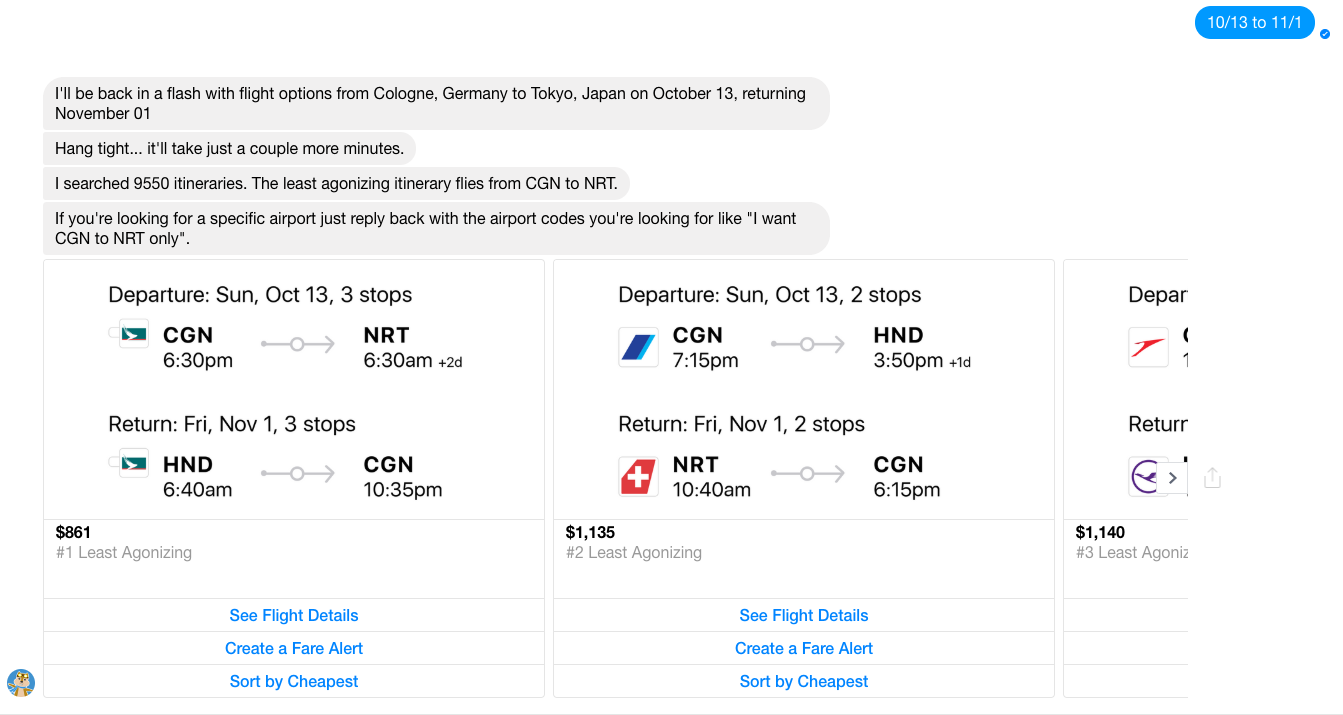Click the blue airline logo beside CGN 7:15pm

pos(638,347)
